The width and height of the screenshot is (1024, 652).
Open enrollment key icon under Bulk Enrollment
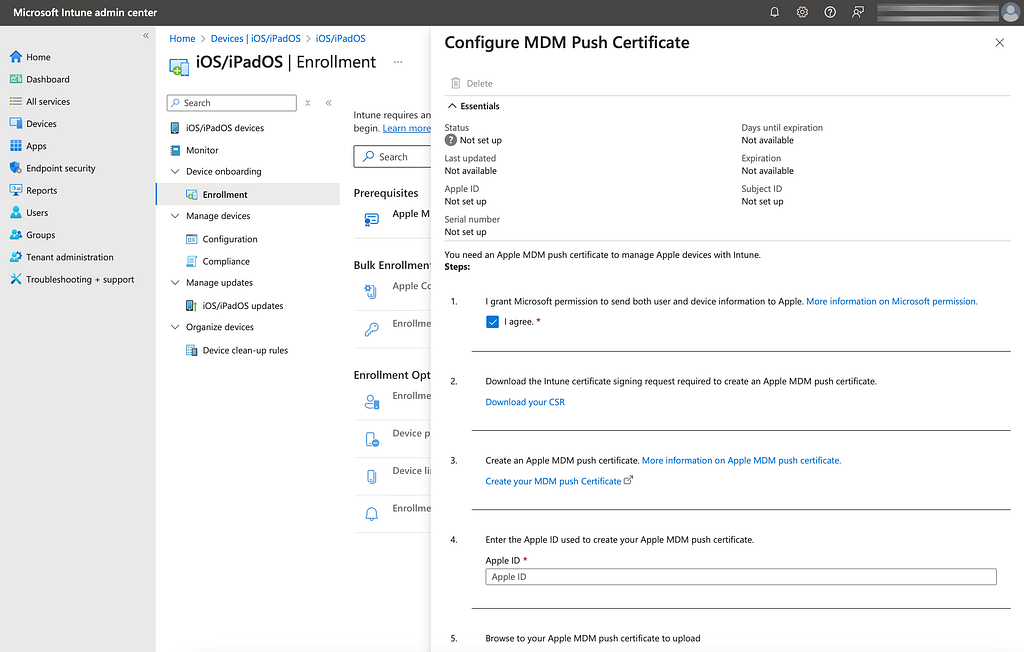point(371,329)
